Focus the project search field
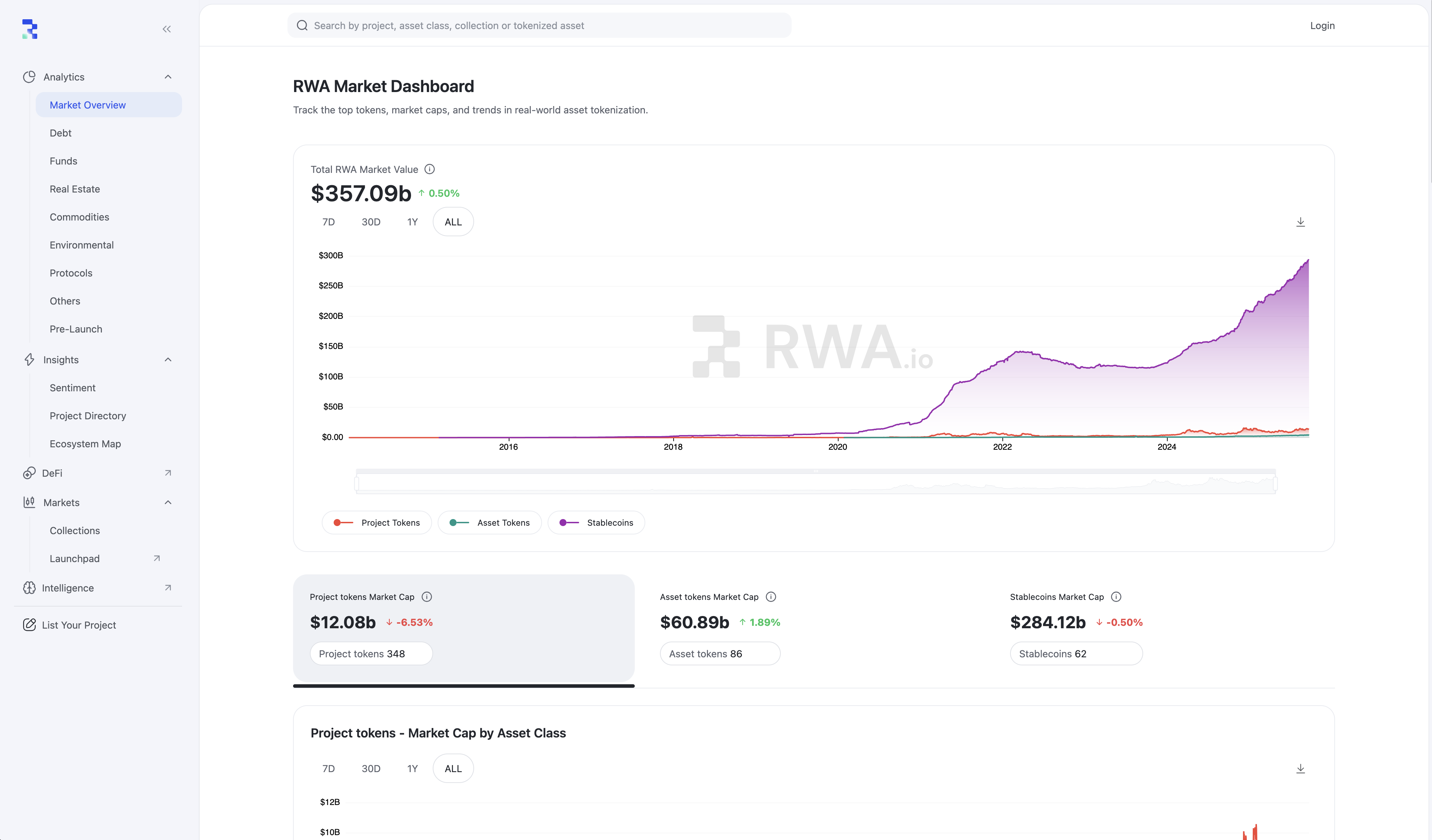1432x840 pixels. click(539, 26)
